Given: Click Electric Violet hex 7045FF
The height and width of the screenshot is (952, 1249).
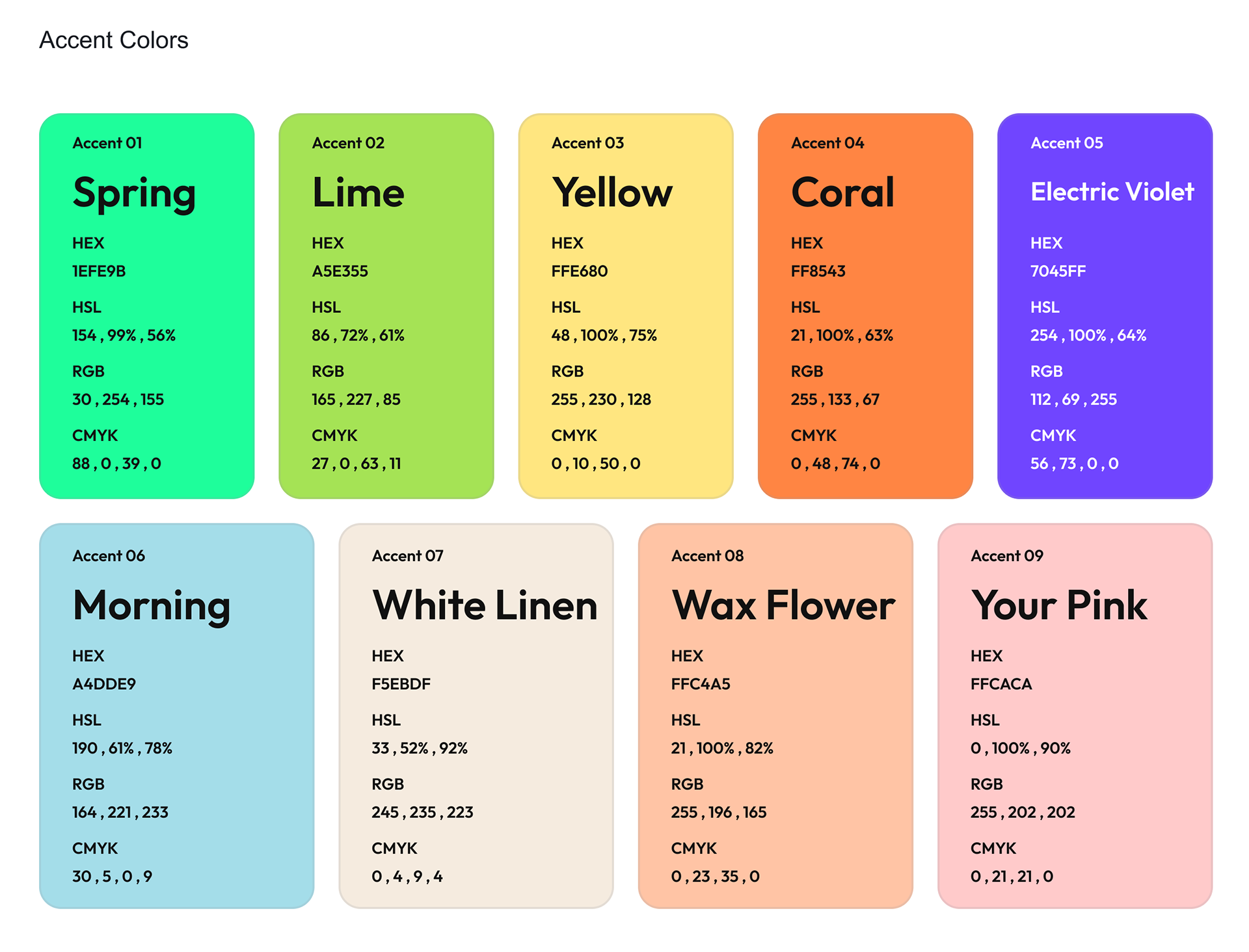Looking at the screenshot, I should pyautogui.click(x=1058, y=271).
